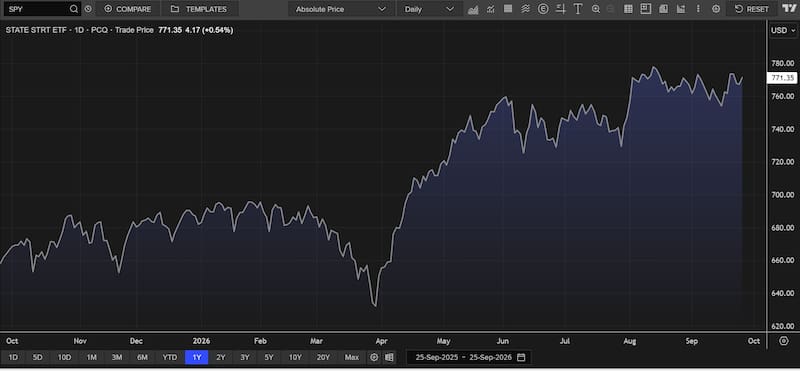
Task: Open the indicators line-chart icon
Action: click(x=490, y=9)
